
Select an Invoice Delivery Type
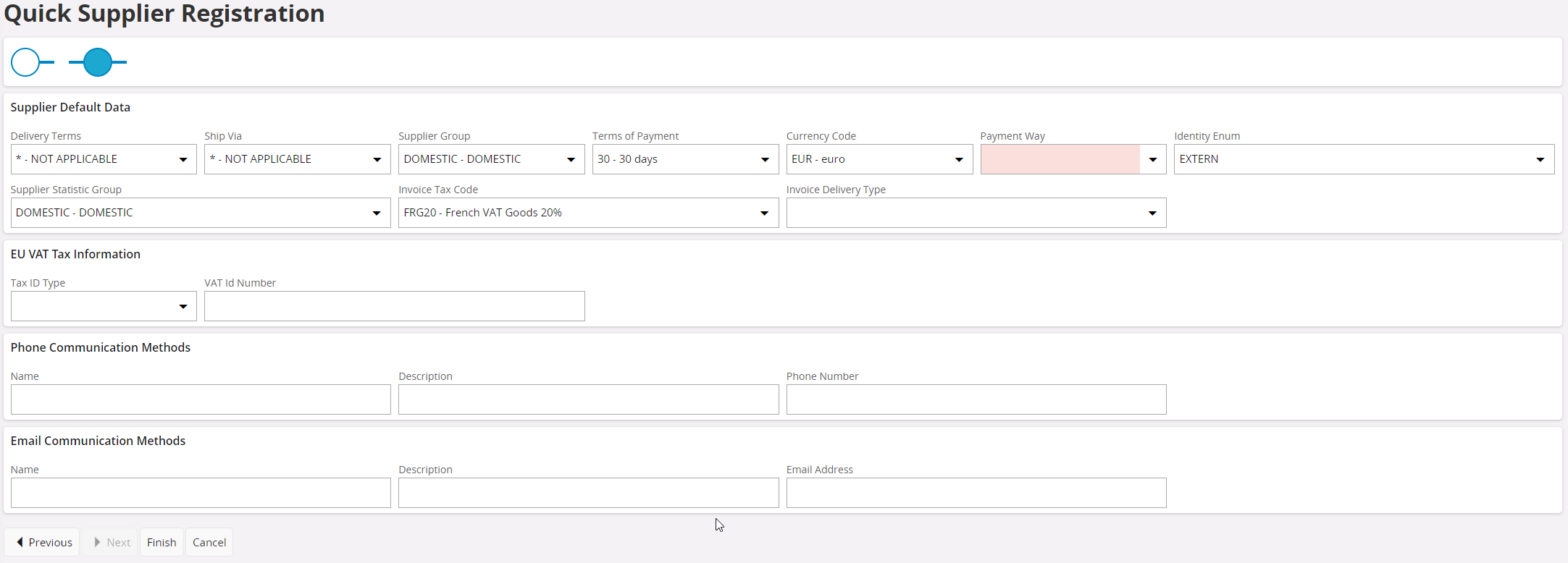tap(976, 213)
